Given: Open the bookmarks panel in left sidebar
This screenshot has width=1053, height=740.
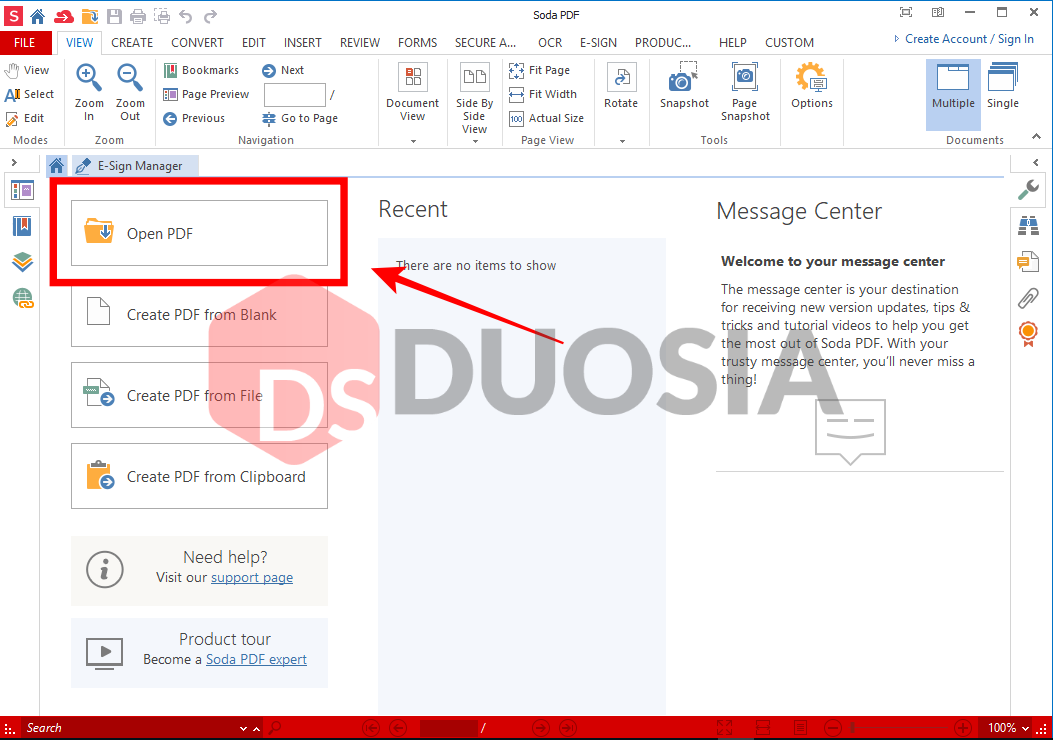Looking at the screenshot, I should [22, 226].
